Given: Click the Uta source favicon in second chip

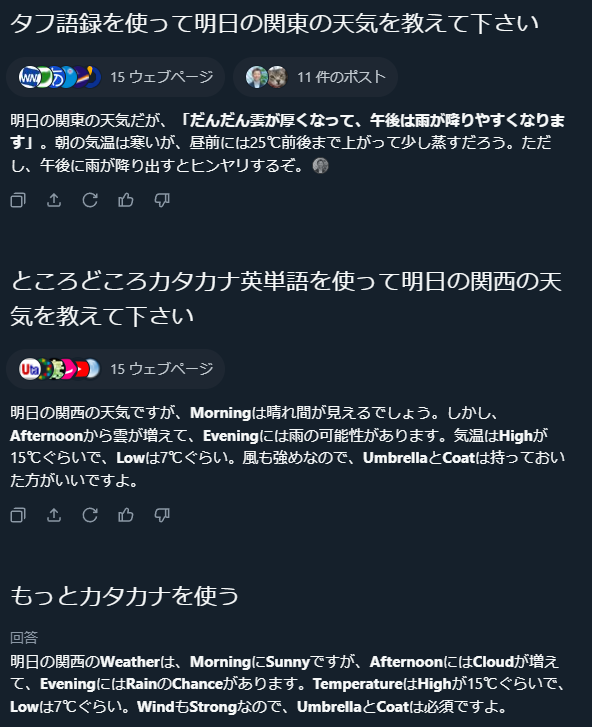Looking at the screenshot, I should 29,369.
